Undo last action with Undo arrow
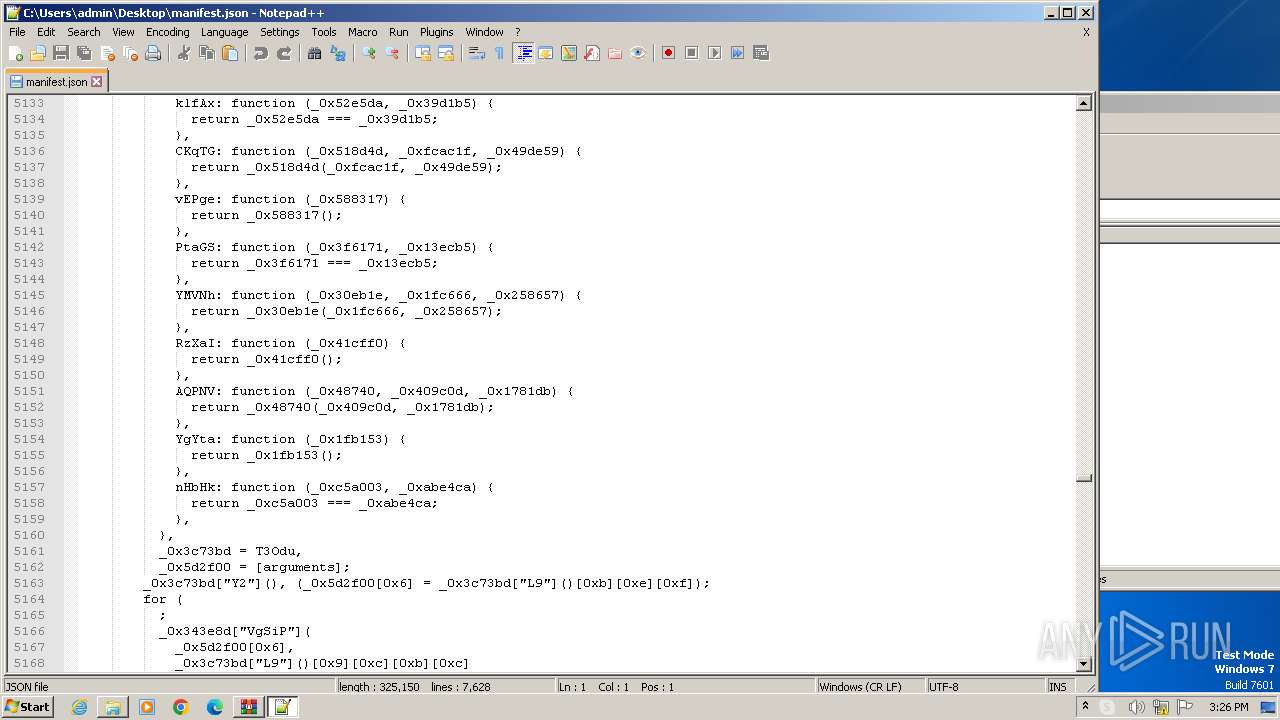 point(261,53)
